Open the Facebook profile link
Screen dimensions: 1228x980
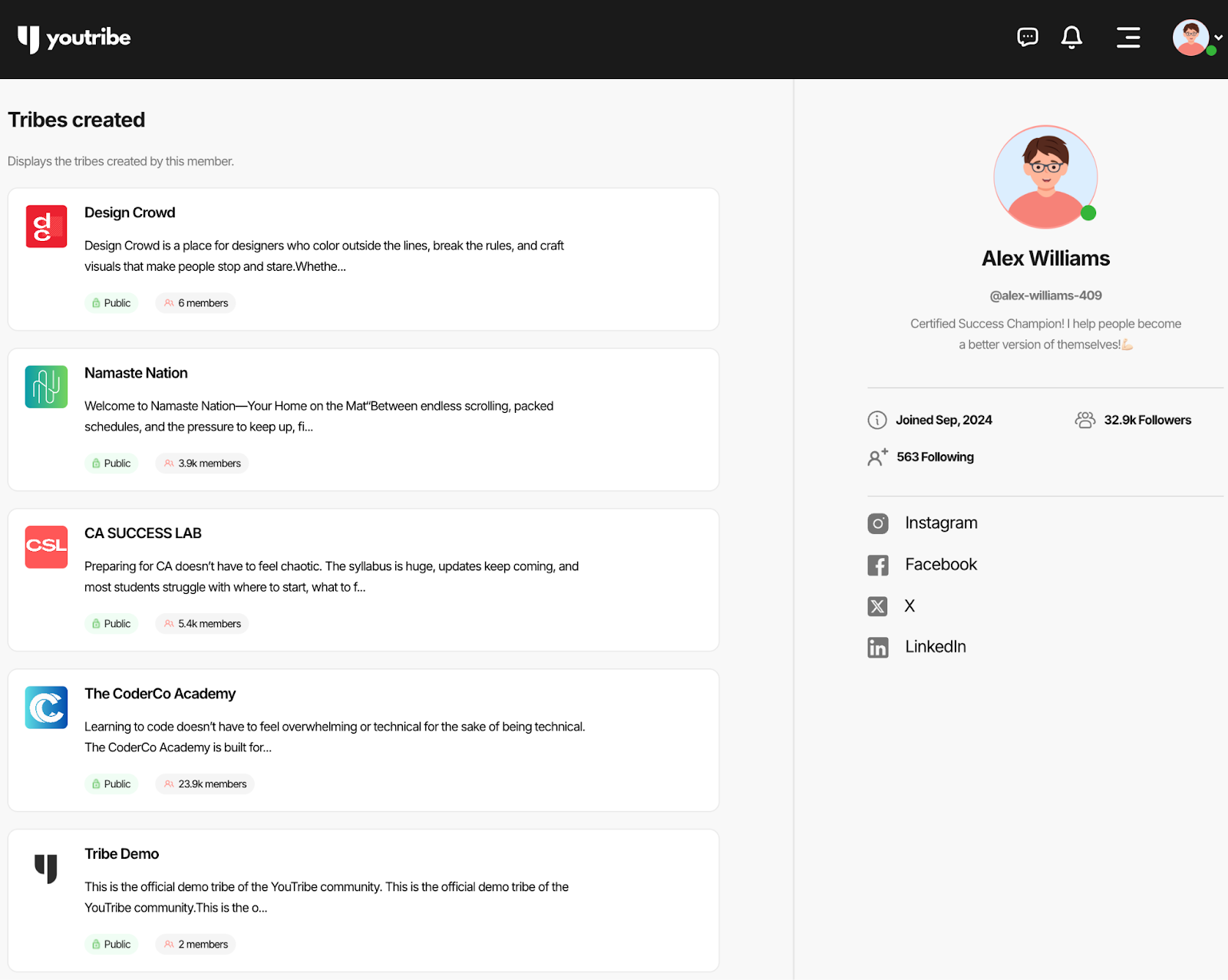940,565
